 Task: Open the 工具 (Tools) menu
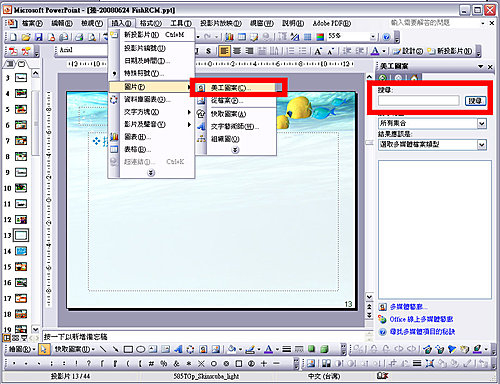181,23
